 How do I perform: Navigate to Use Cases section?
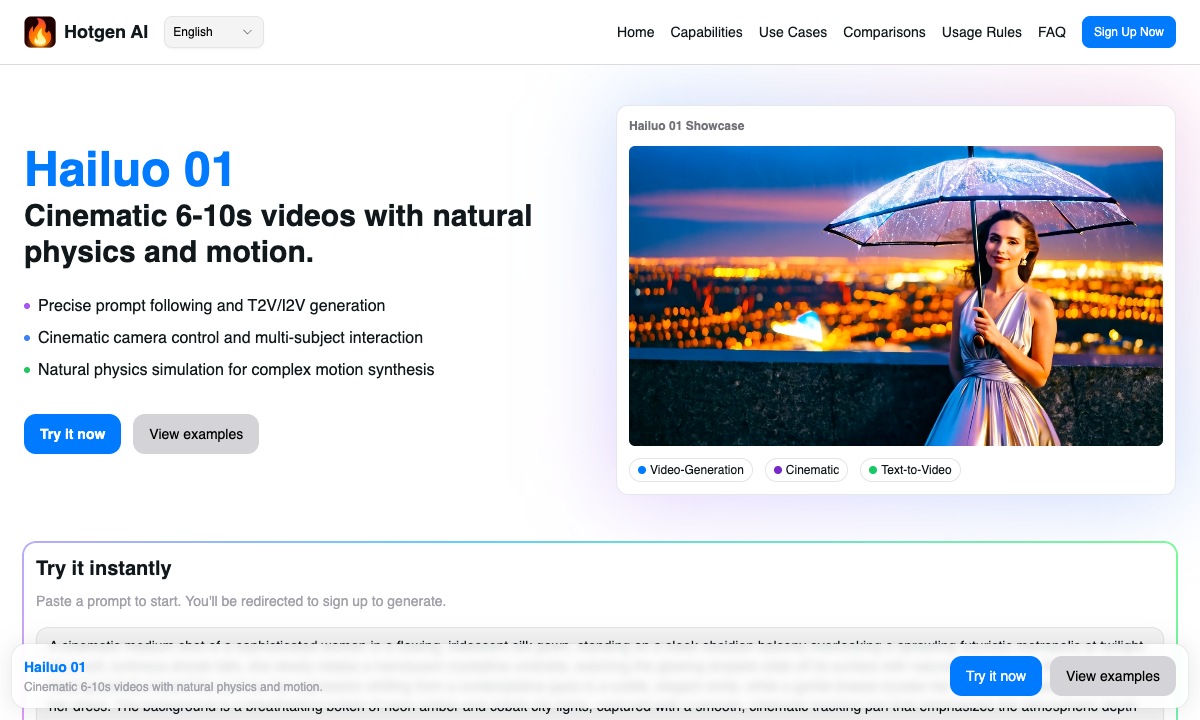792,32
